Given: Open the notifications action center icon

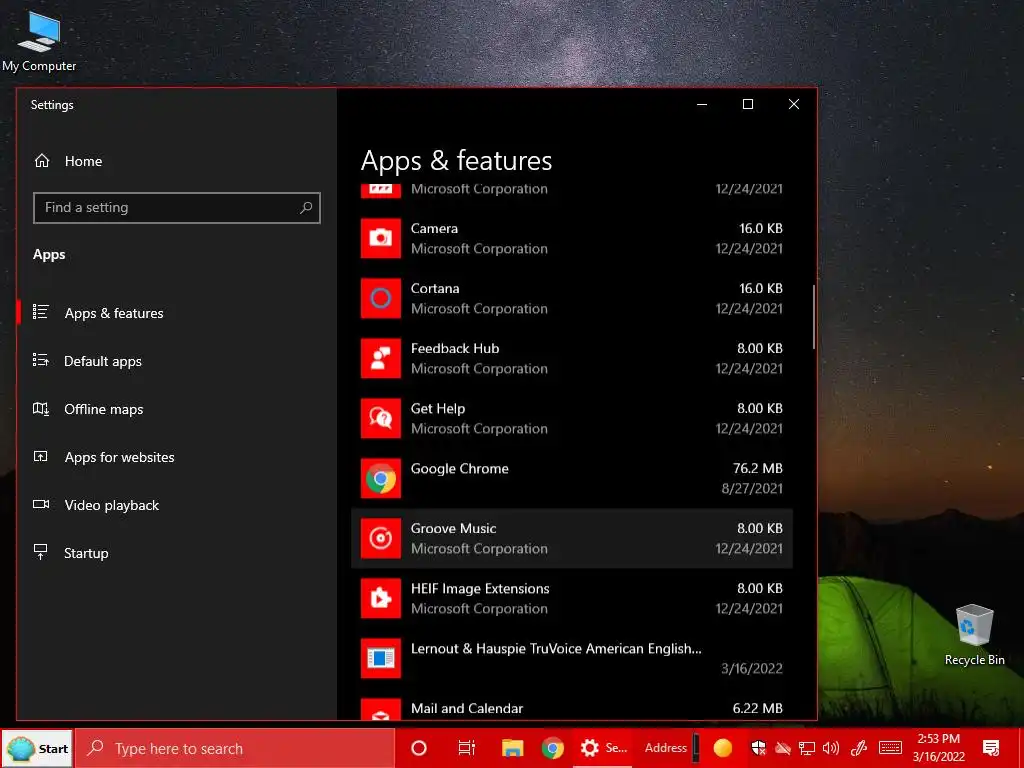Looking at the screenshot, I should [x=991, y=748].
